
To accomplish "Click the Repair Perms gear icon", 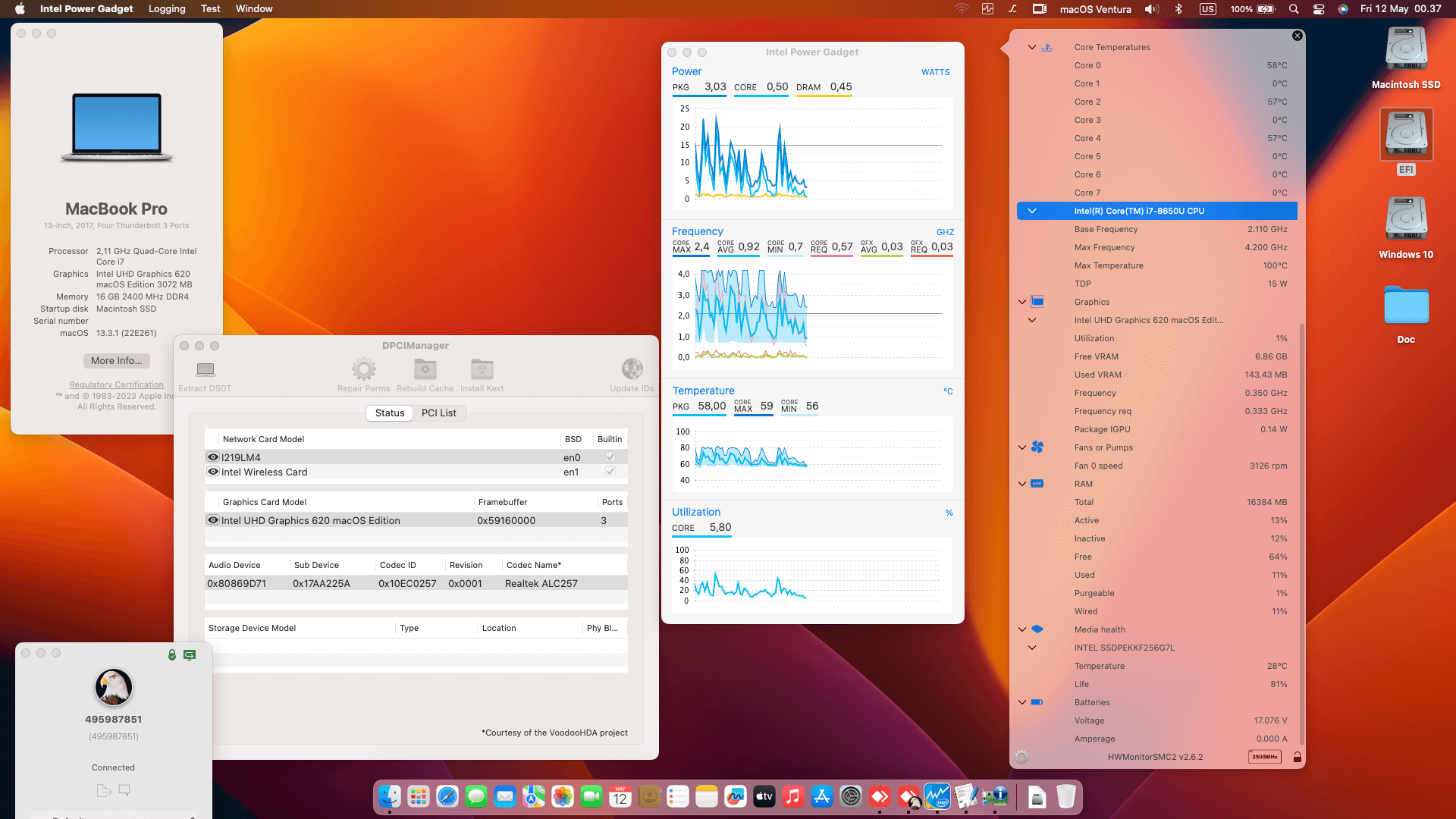I will (x=363, y=369).
